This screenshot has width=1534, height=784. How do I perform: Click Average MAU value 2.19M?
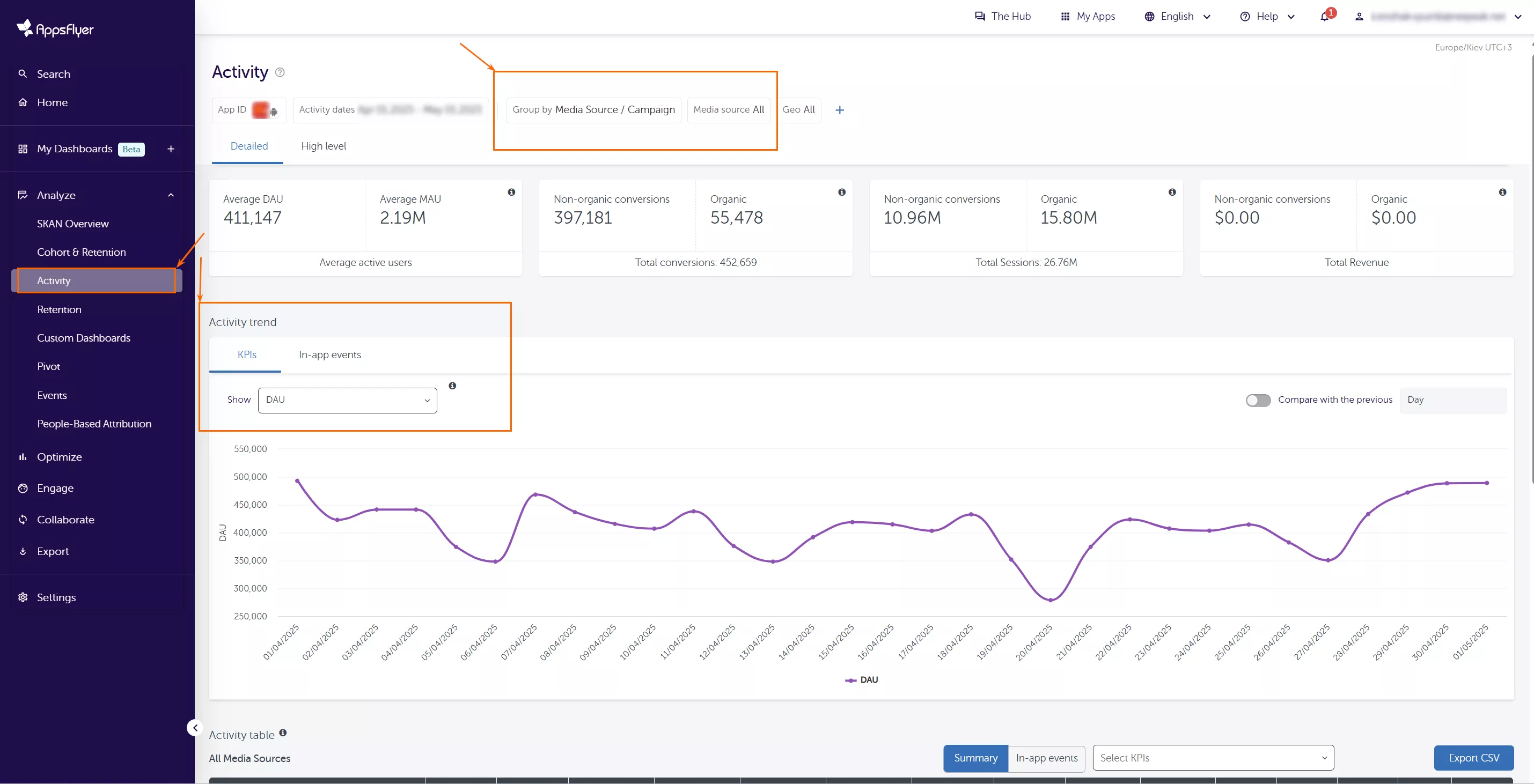(402, 218)
